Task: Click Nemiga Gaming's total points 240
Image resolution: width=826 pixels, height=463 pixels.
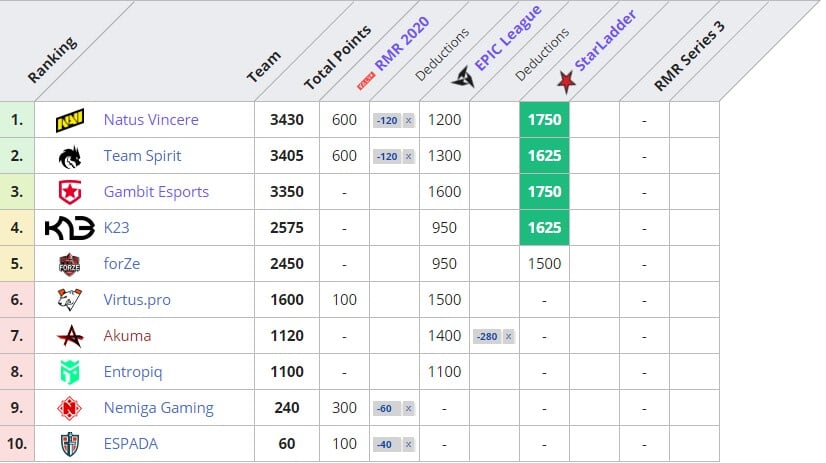Action: 287,408
